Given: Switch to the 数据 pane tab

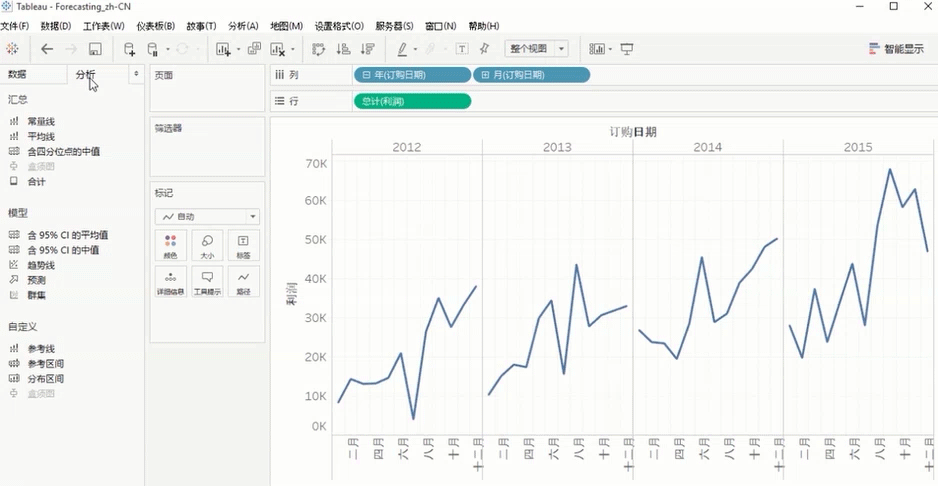Looking at the screenshot, I should [18, 74].
